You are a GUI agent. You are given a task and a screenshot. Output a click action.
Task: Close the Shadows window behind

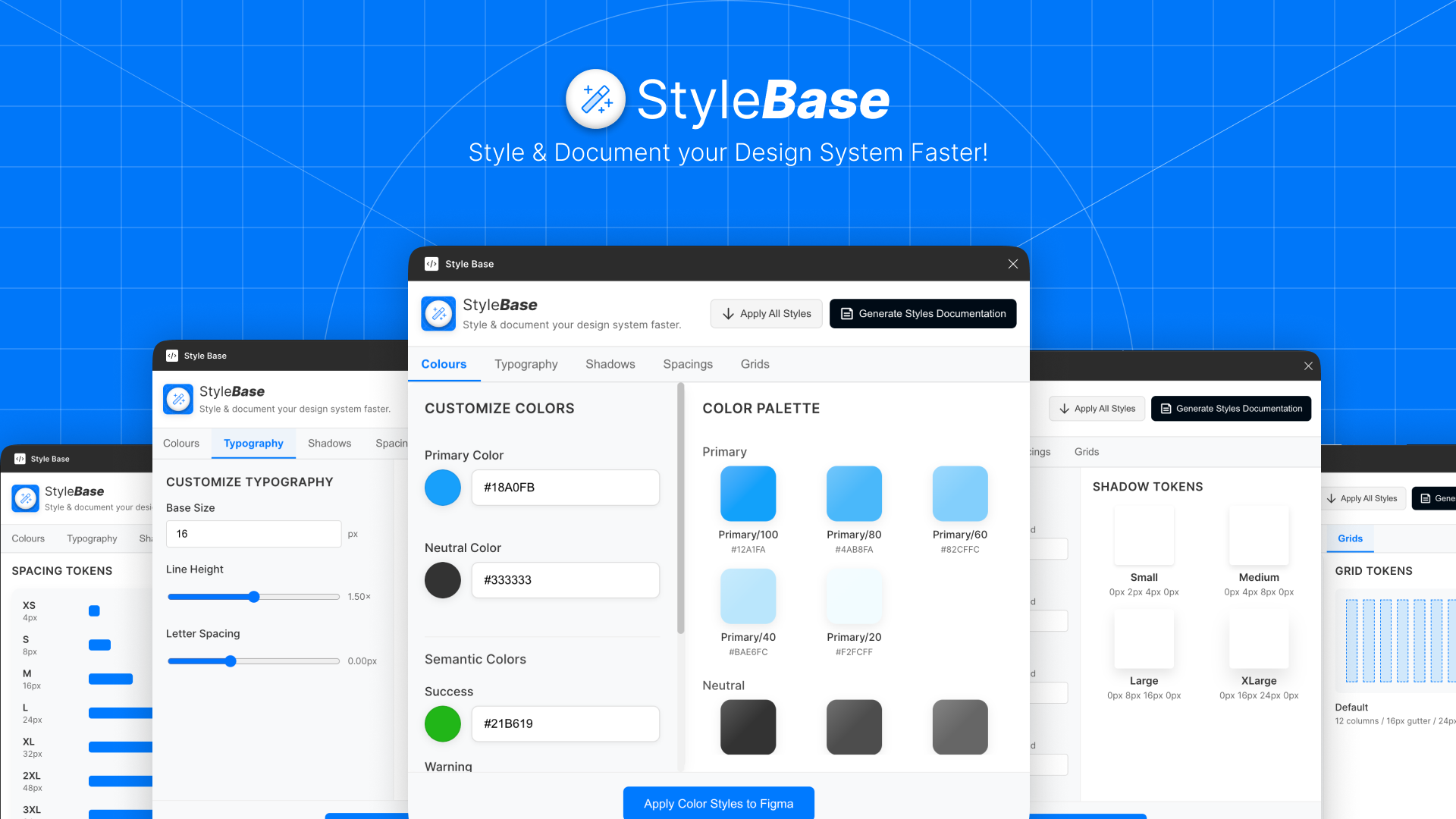click(x=1308, y=366)
